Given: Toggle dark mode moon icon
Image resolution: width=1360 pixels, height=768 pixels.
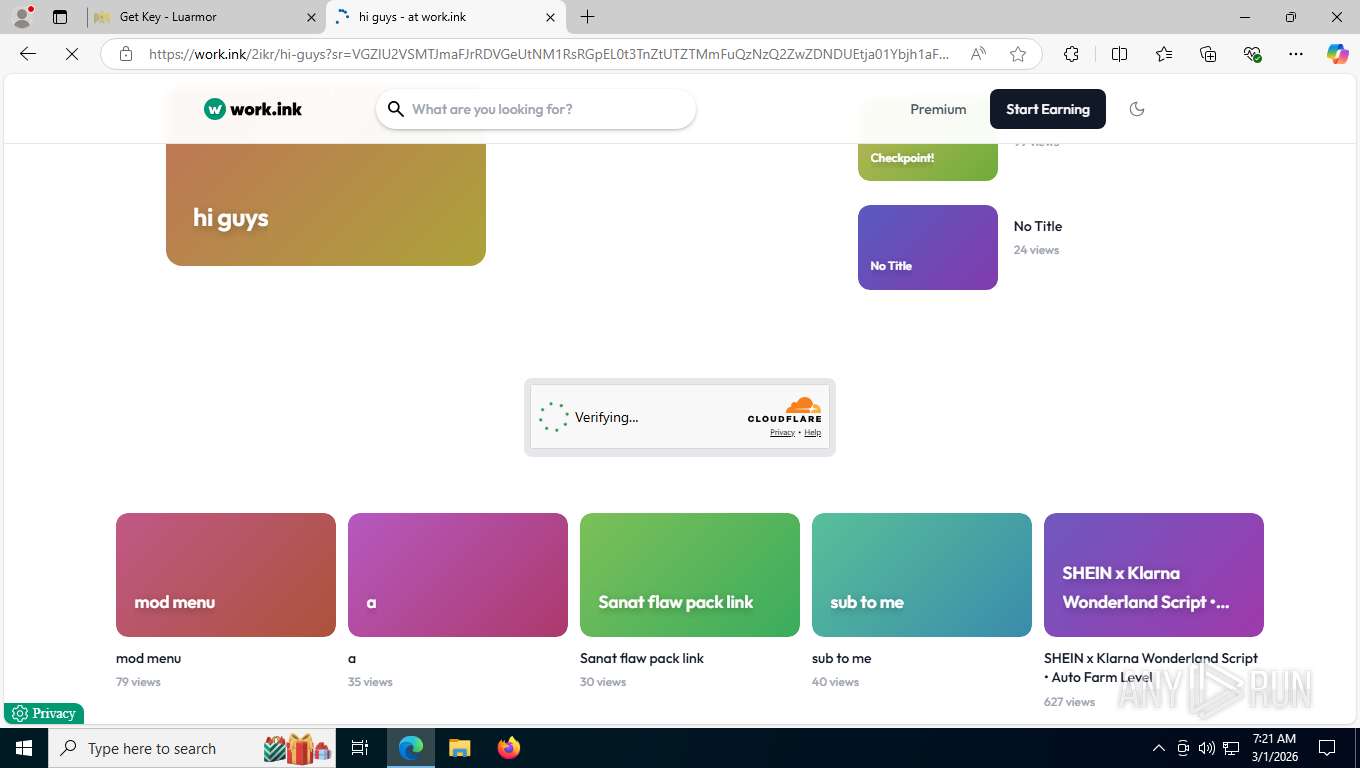Looking at the screenshot, I should (x=1137, y=109).
